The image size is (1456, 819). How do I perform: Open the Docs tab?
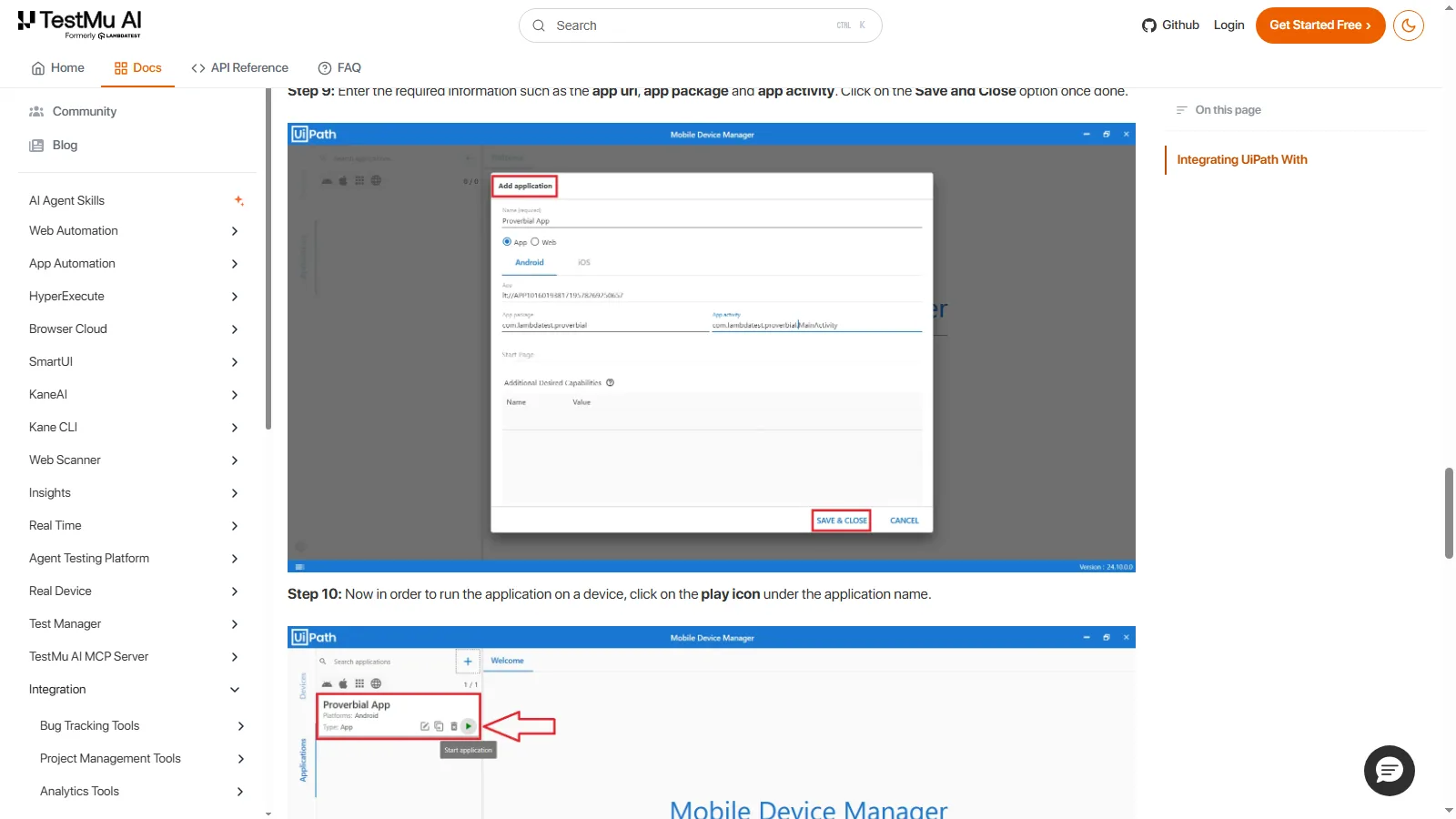click(137, 68)
